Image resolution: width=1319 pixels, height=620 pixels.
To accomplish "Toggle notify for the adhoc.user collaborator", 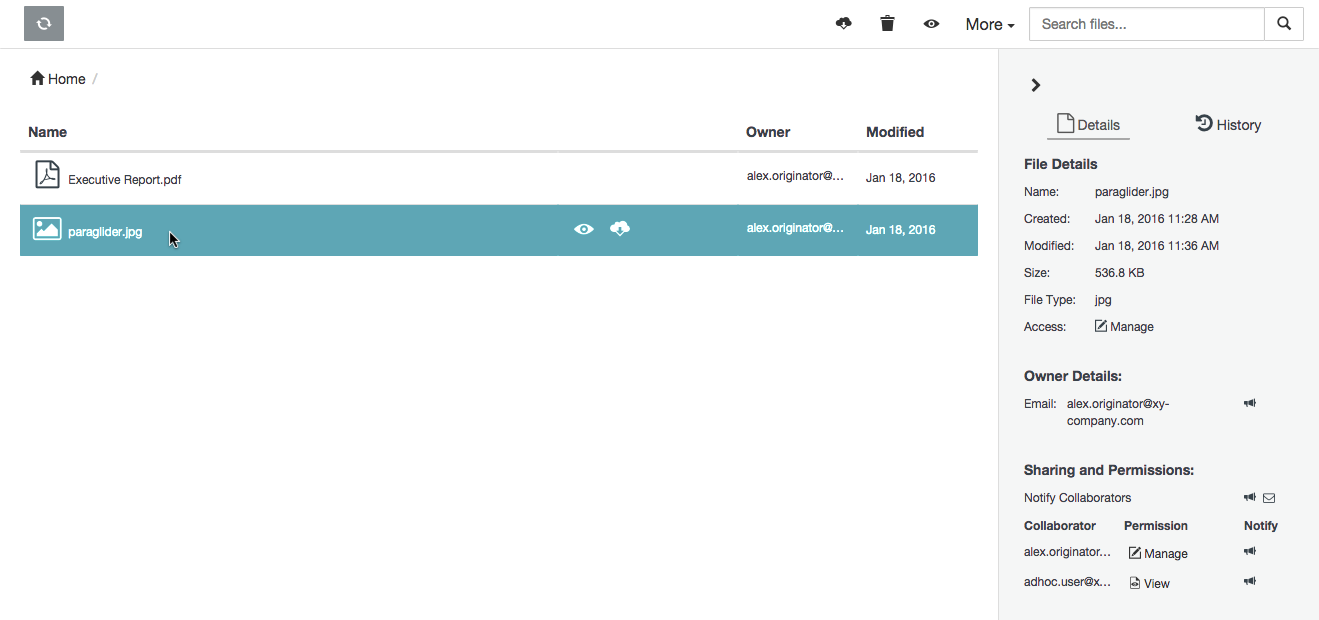I will pyautogui.click(x=1250, y=582).
